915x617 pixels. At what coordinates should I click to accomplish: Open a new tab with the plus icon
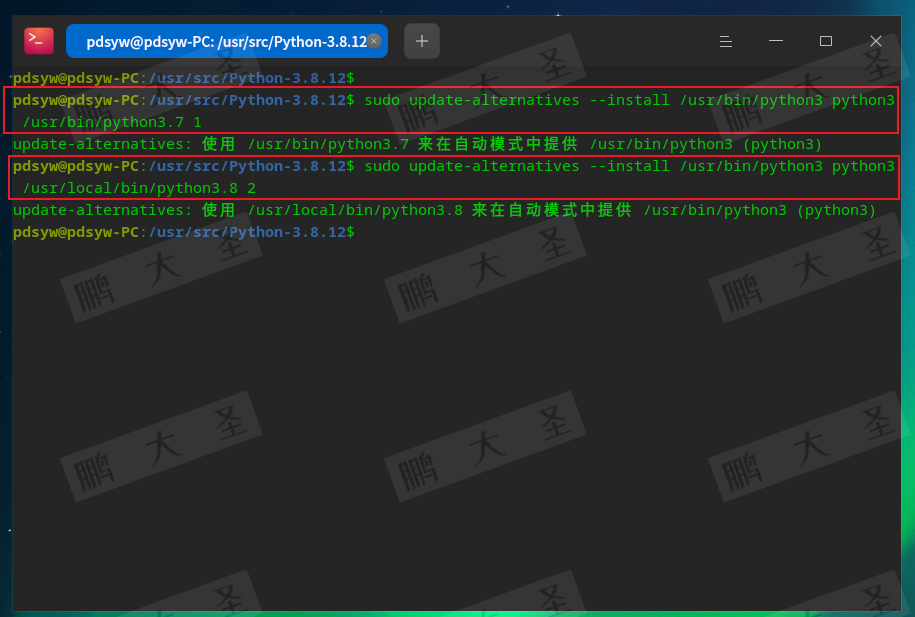tap(421, 41)
